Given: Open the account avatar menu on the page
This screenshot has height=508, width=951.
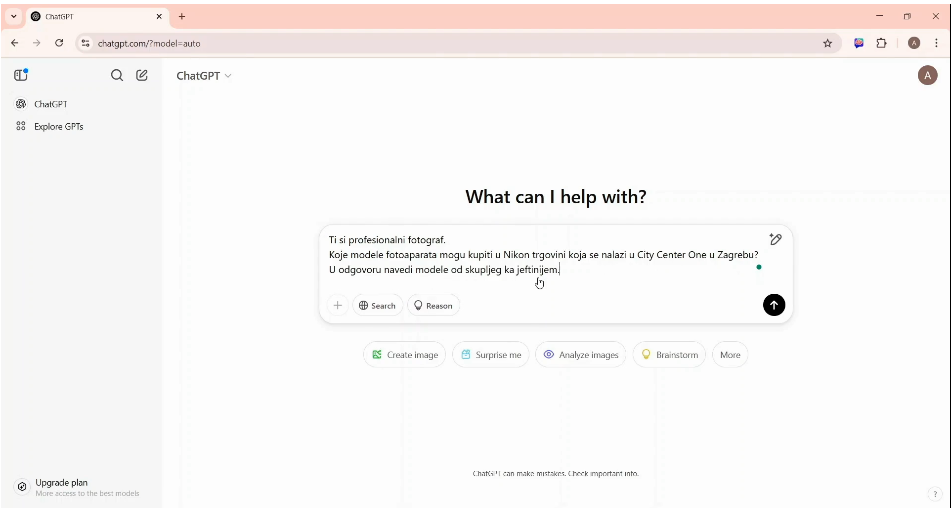Looking at the screenshot, I should coord(927,75).
